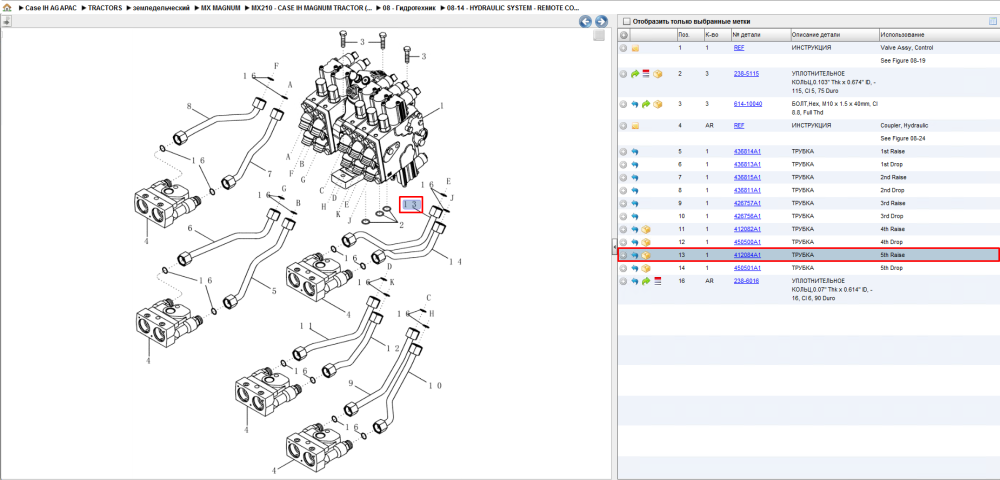Image resolution: width=1000 pixels, height=480 pixels.
Task: Open the panel layout icon above parts table
Action: (992, 21)
